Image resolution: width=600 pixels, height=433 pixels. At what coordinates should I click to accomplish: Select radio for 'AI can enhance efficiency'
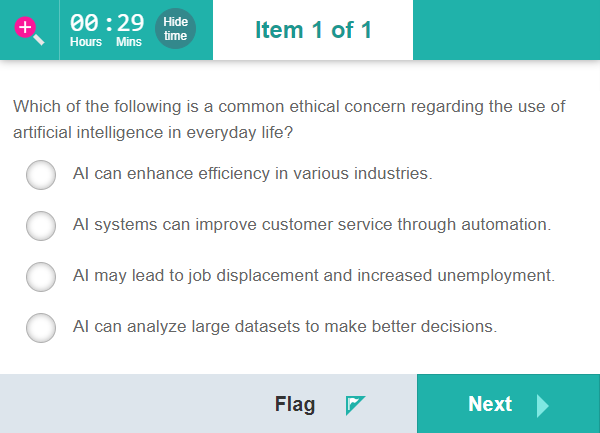41,175
